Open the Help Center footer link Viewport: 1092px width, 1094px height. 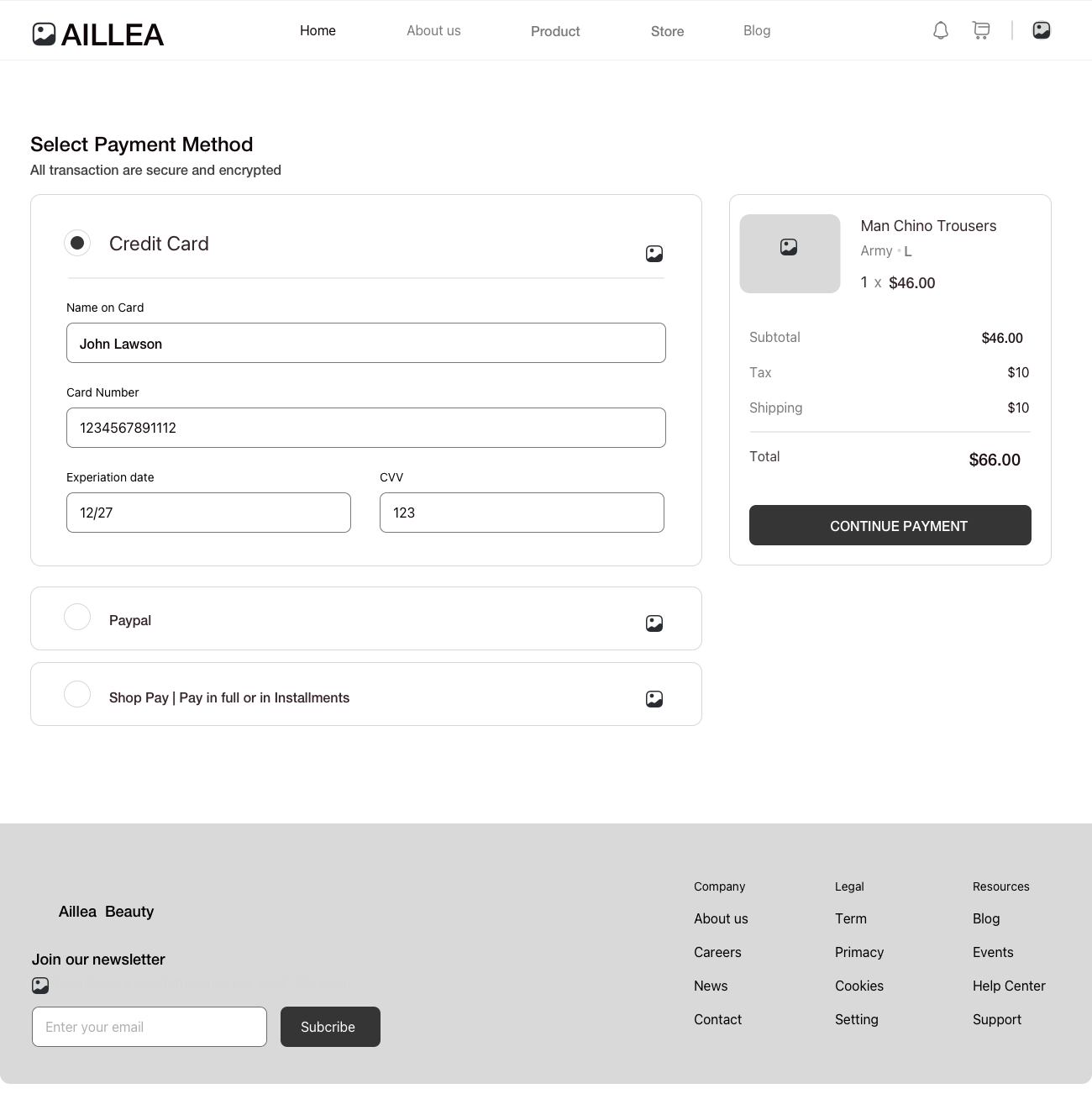[1009, 986]
